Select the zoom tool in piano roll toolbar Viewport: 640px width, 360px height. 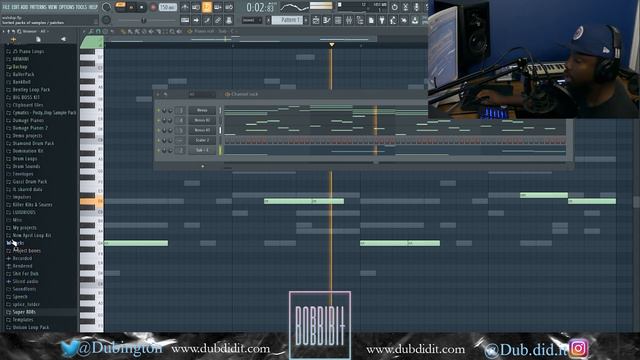172,31
